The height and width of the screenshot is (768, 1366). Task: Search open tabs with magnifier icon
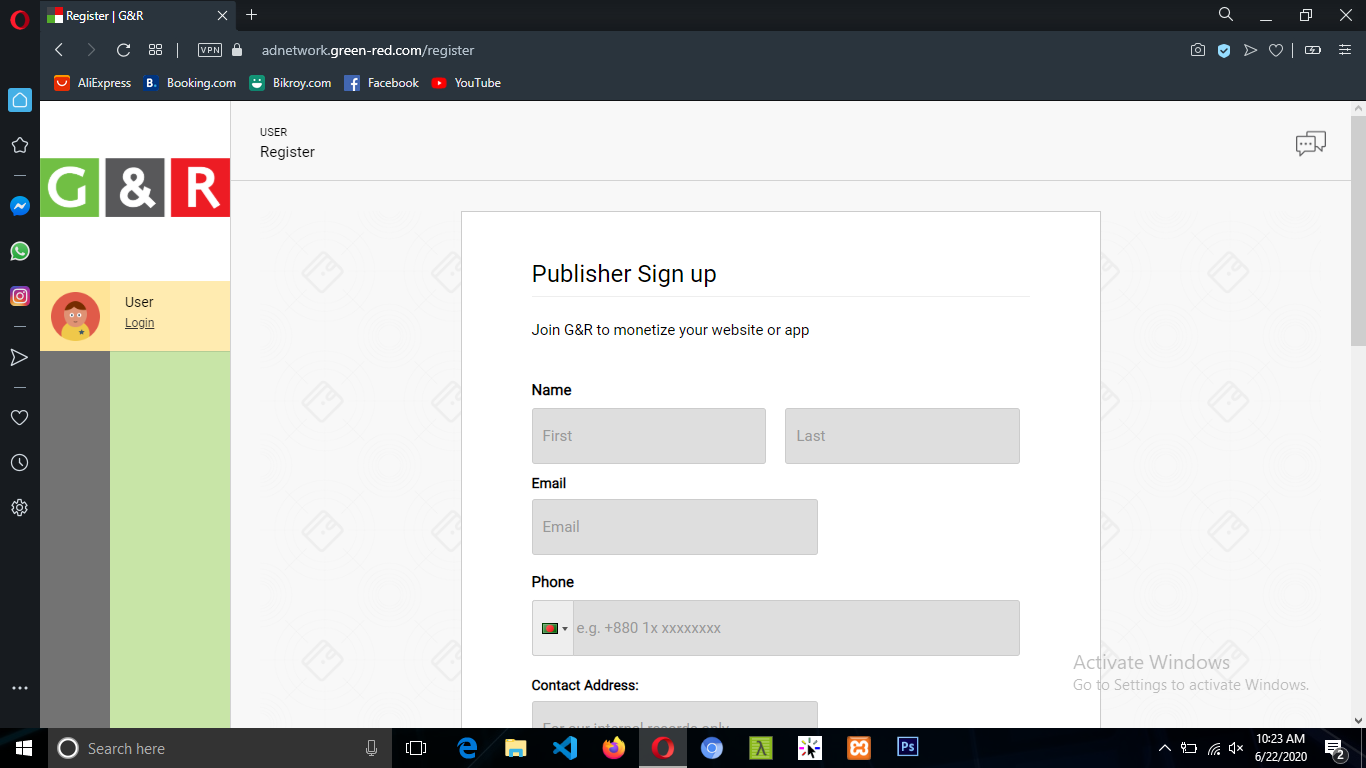pos(1226,15)
